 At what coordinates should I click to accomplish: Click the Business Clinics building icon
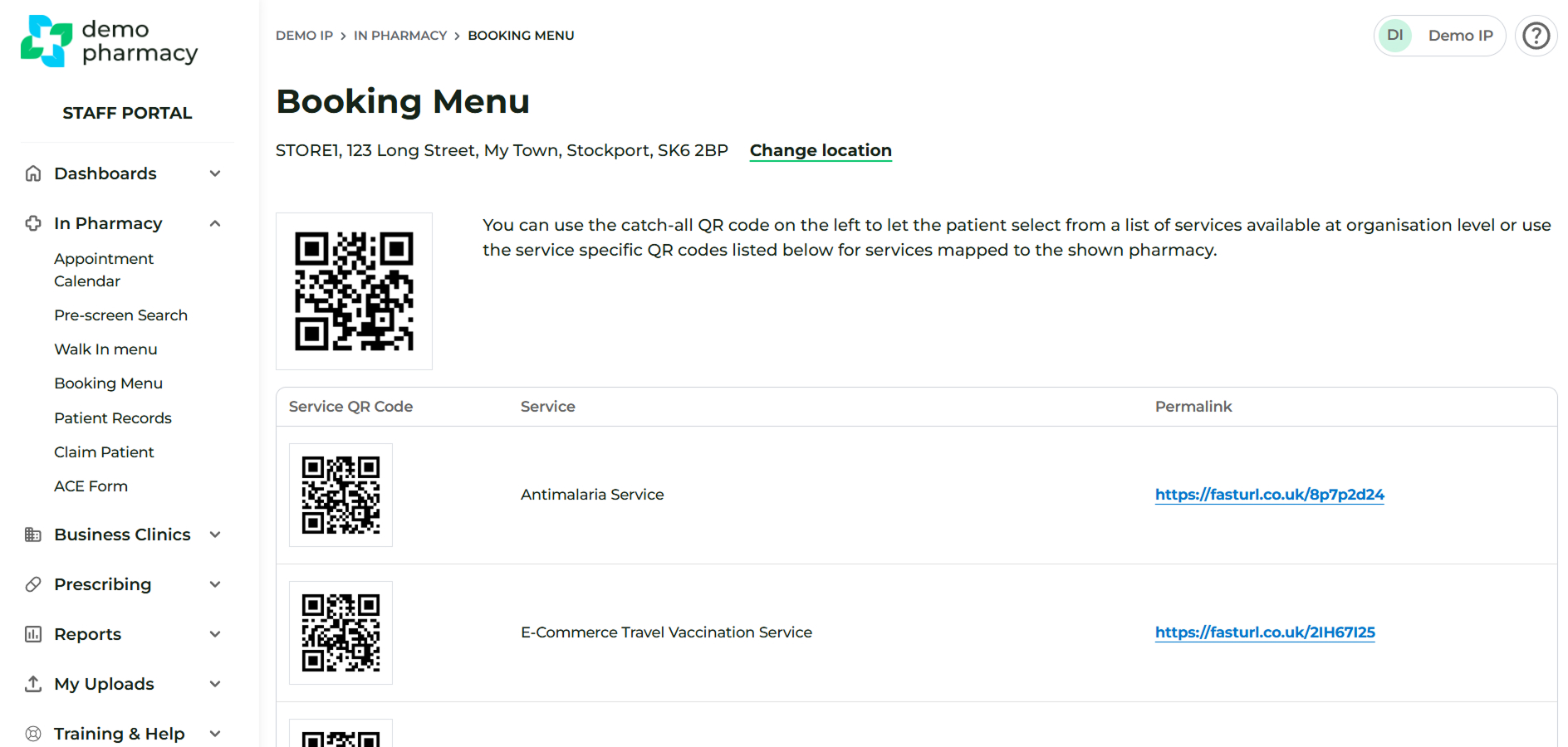(33, 535)
